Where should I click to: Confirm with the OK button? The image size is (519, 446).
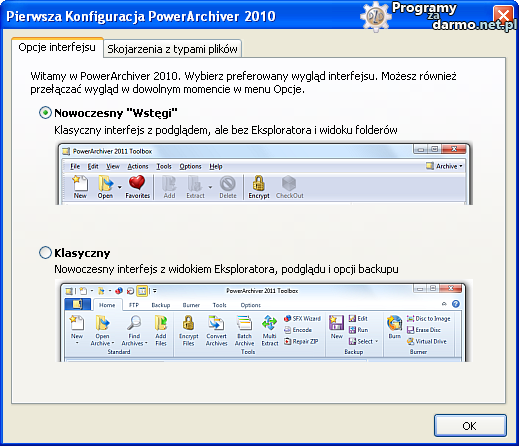[470, 425]
